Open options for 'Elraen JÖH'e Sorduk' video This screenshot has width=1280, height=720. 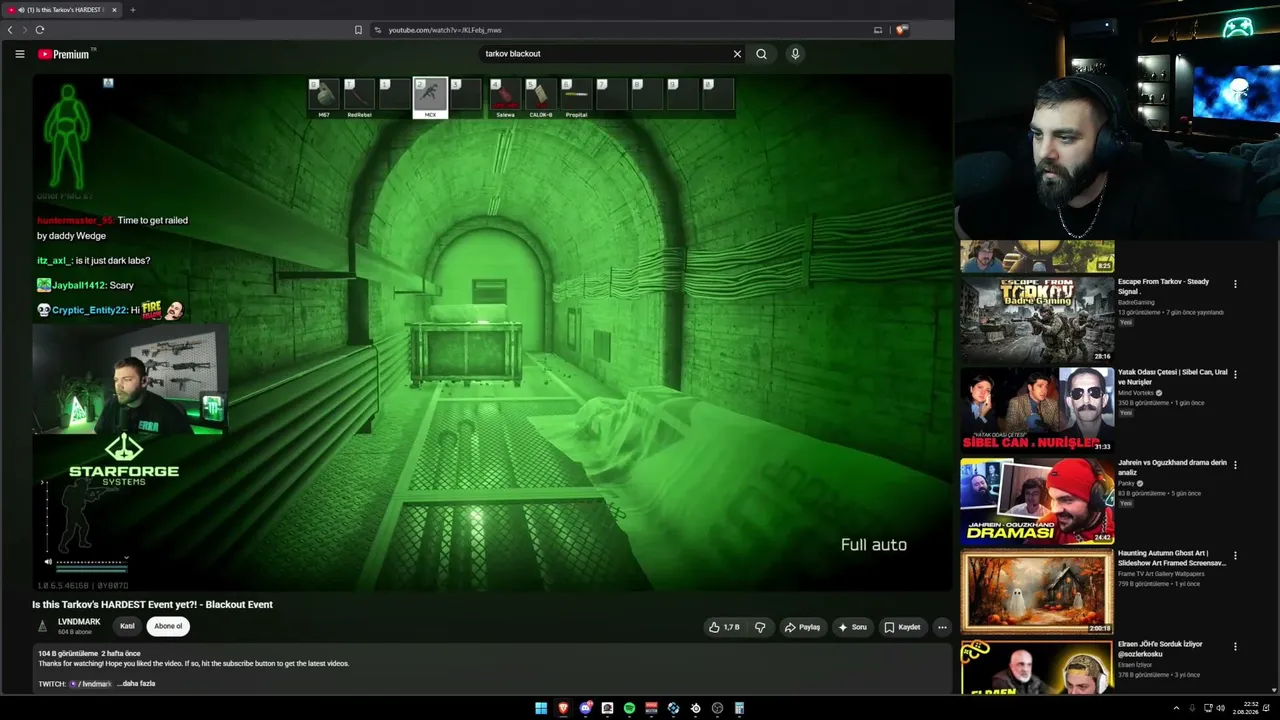pyautogui.click(x=1235, y=646)
